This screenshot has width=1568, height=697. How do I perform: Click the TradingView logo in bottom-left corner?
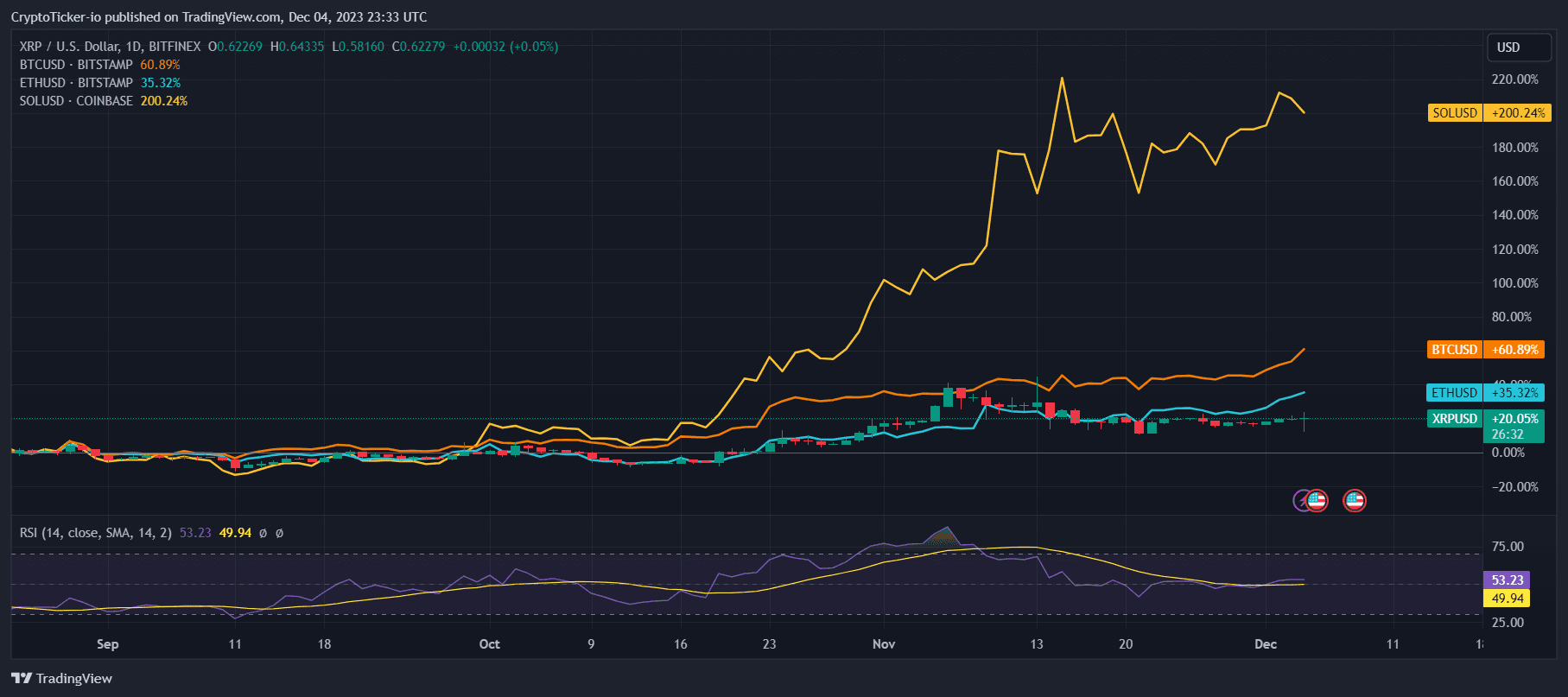(x=61, y=678)
